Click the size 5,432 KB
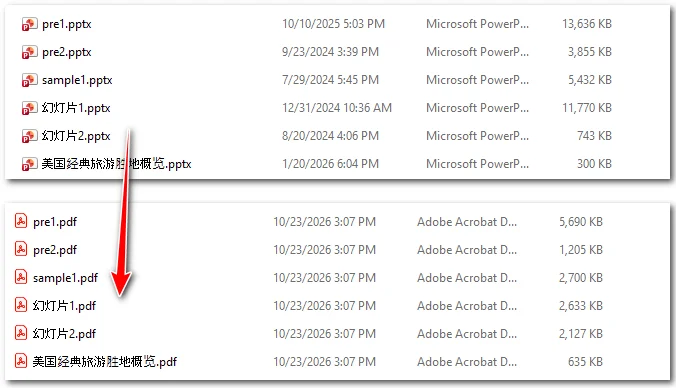 tap(589, 80)
